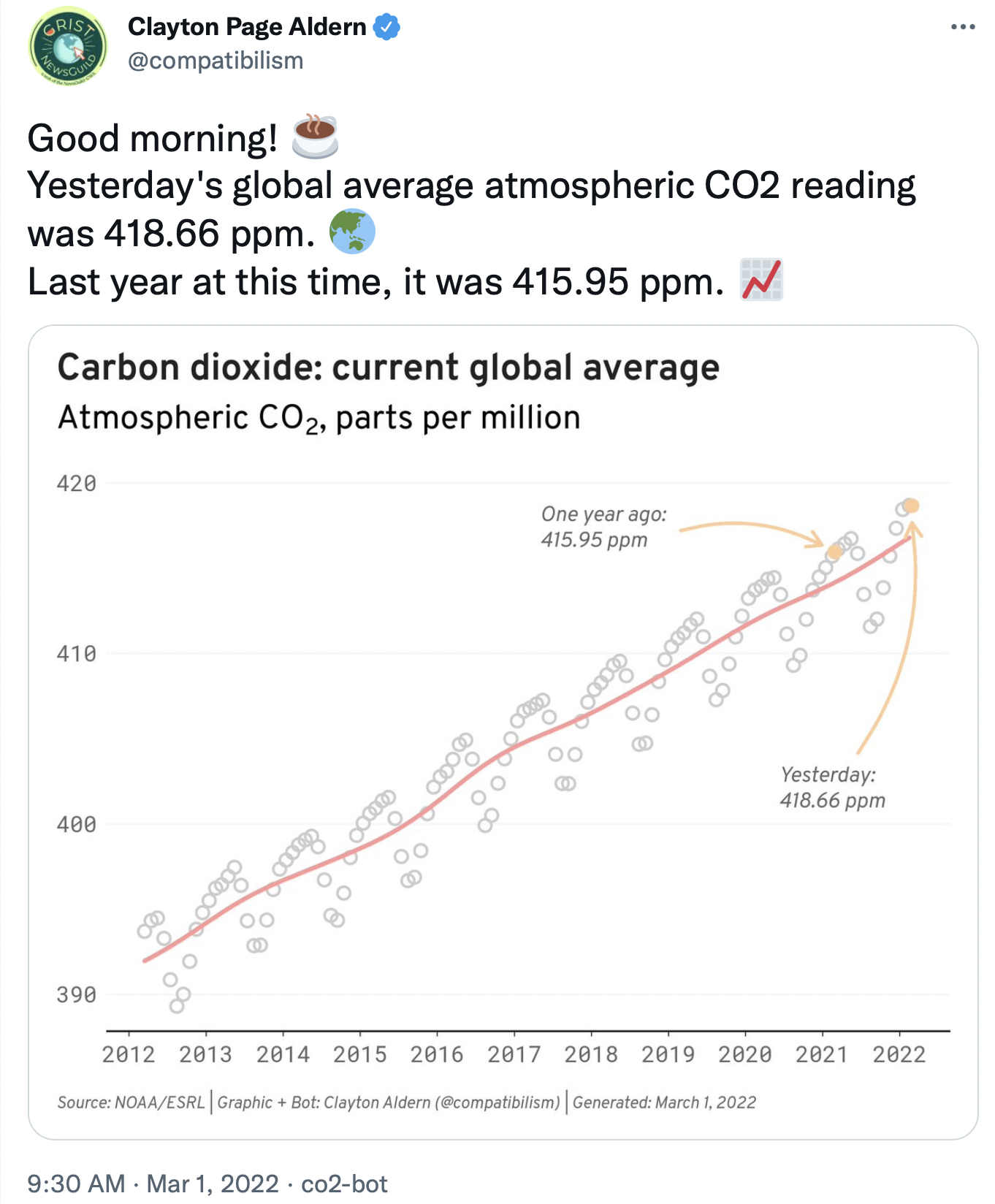Click the co2-bot source label

[x=344, y=1184]
